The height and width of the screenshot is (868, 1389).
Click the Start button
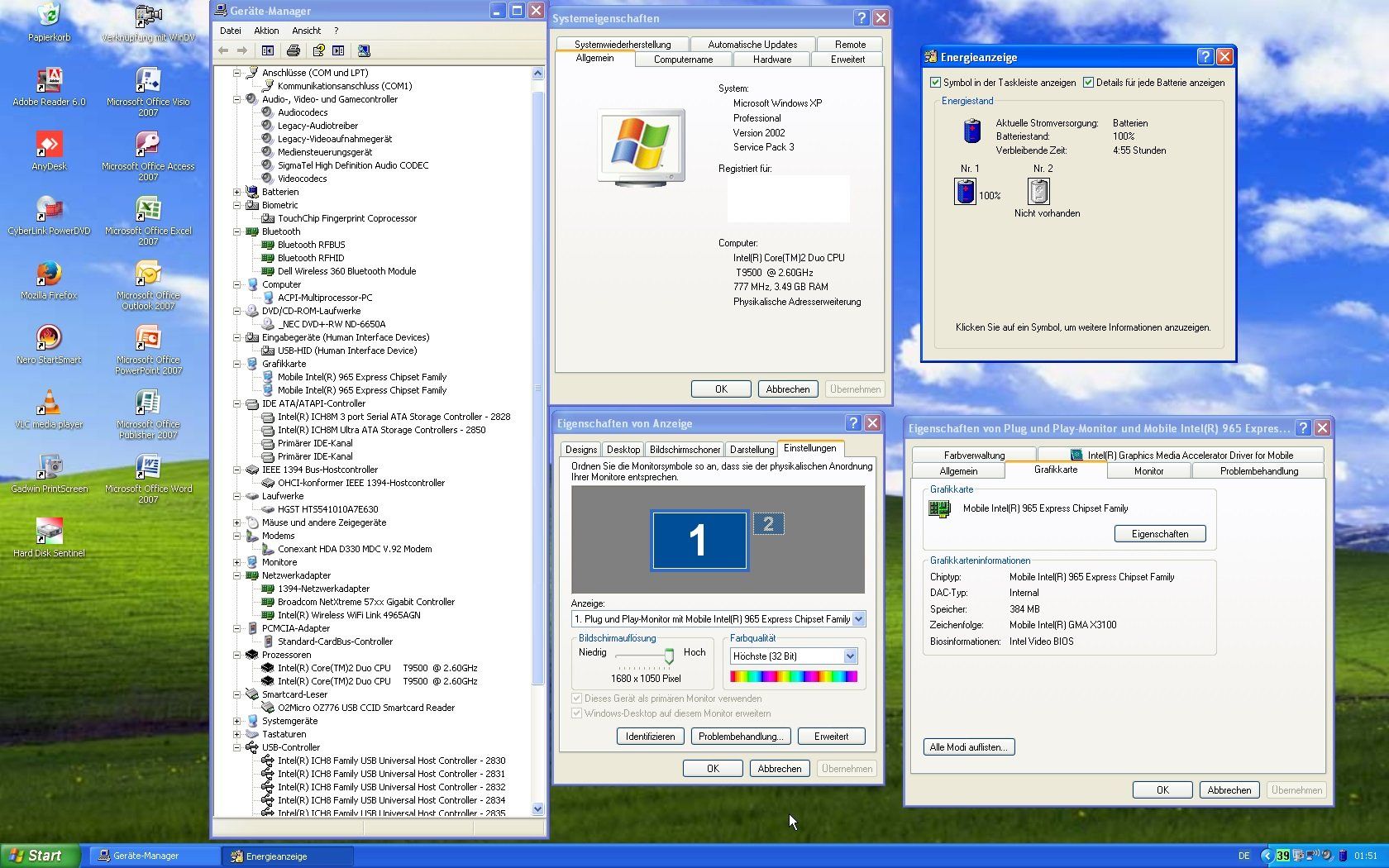[x=41, y=856]
